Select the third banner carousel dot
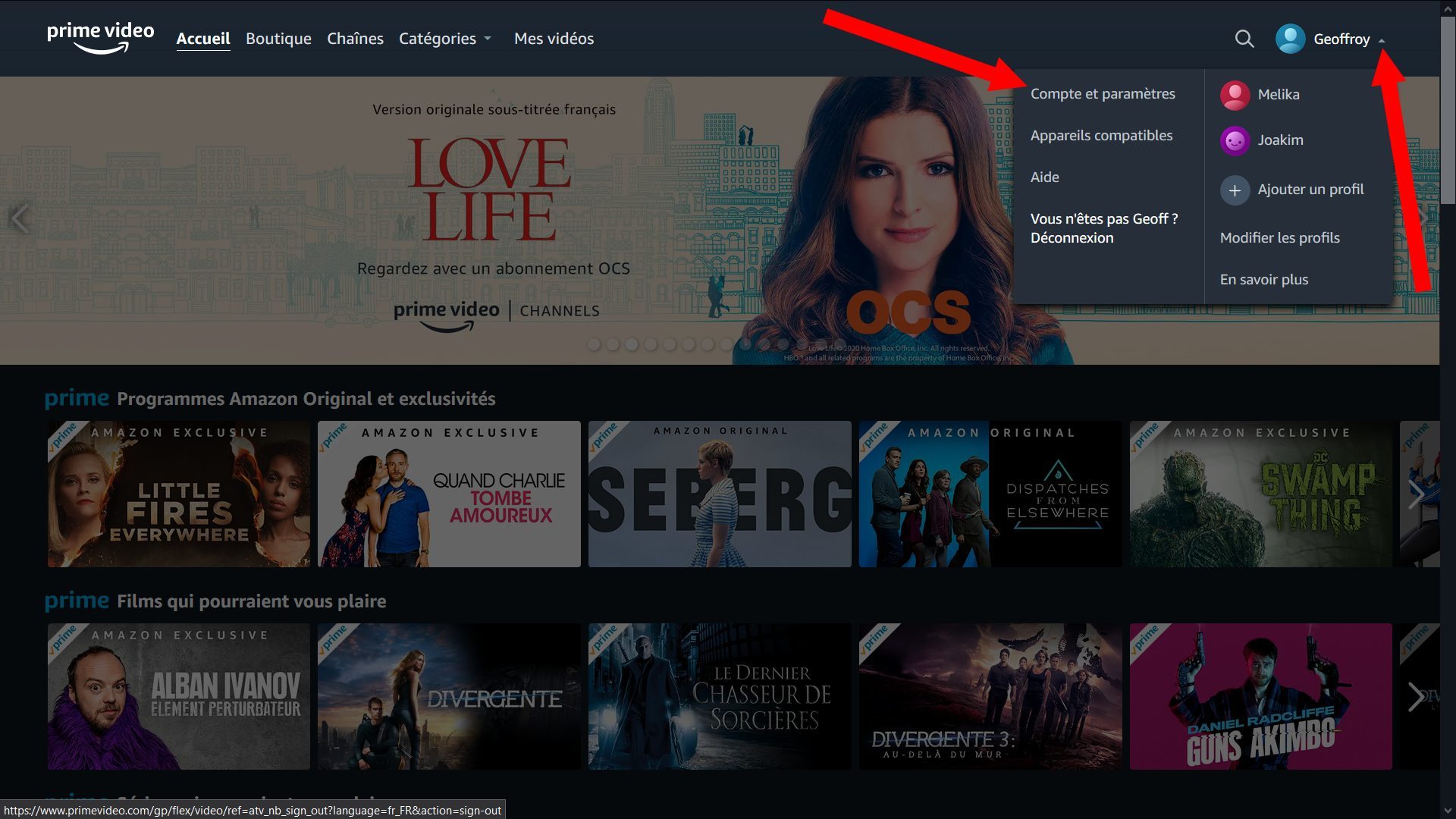Screen dimensions: 1456x819 pyautogui.click(x=632, y=344)
